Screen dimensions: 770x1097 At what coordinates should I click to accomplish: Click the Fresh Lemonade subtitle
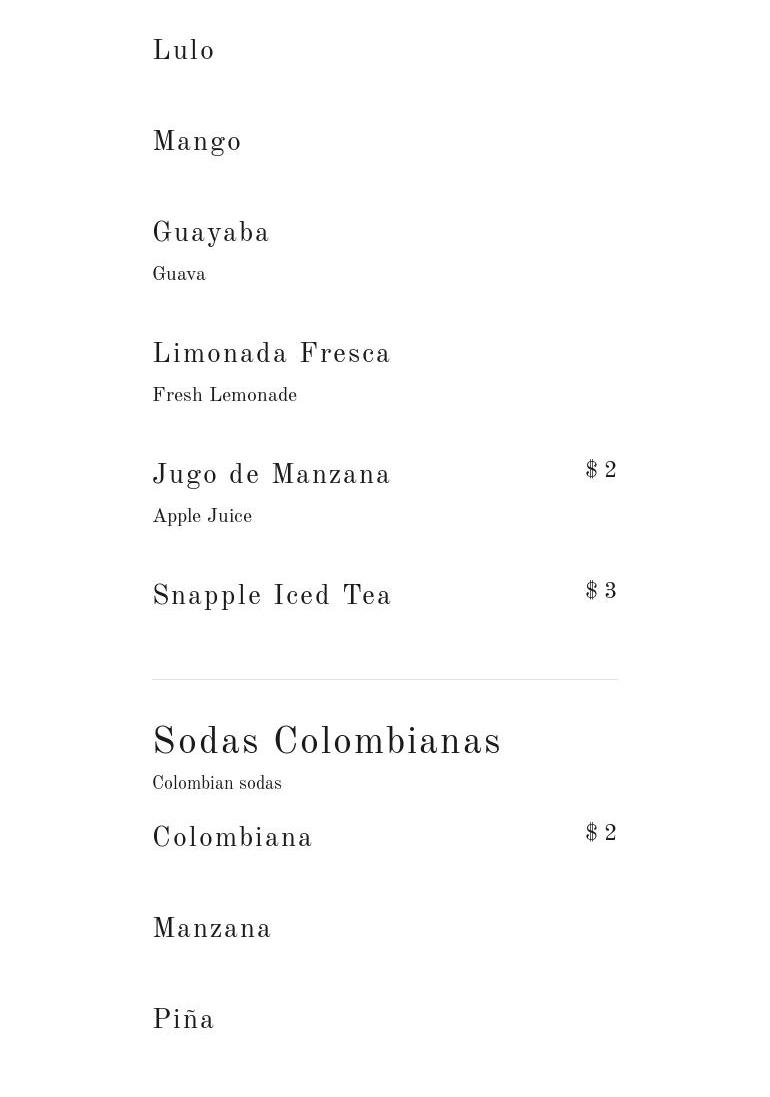pos(224,396)
